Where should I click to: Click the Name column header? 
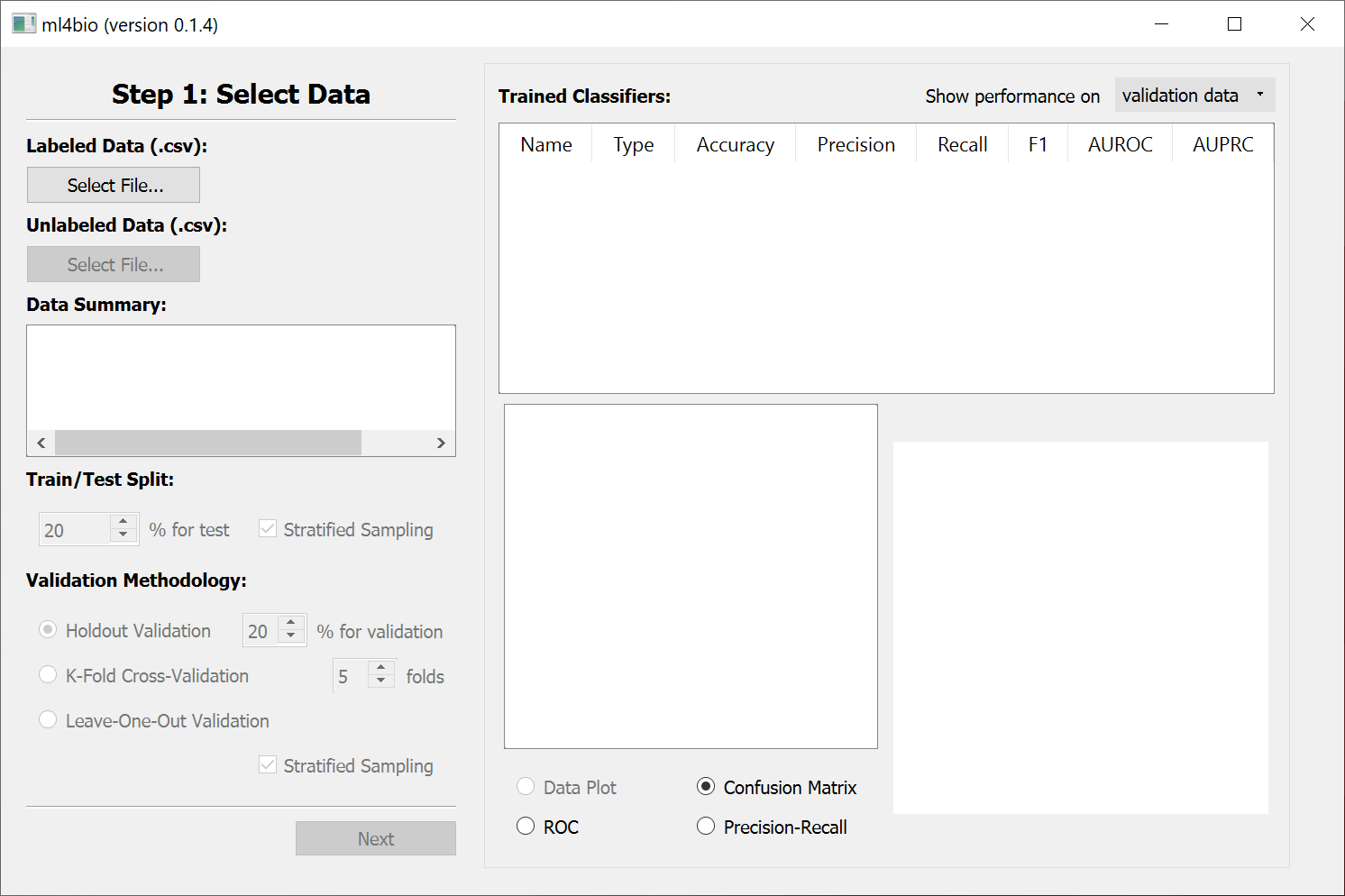tap(545, 145)
